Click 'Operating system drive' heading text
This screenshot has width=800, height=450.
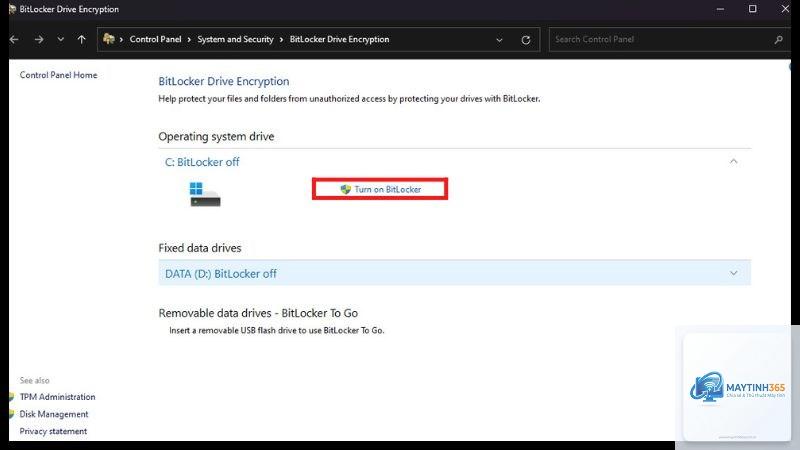click(216, 137)
